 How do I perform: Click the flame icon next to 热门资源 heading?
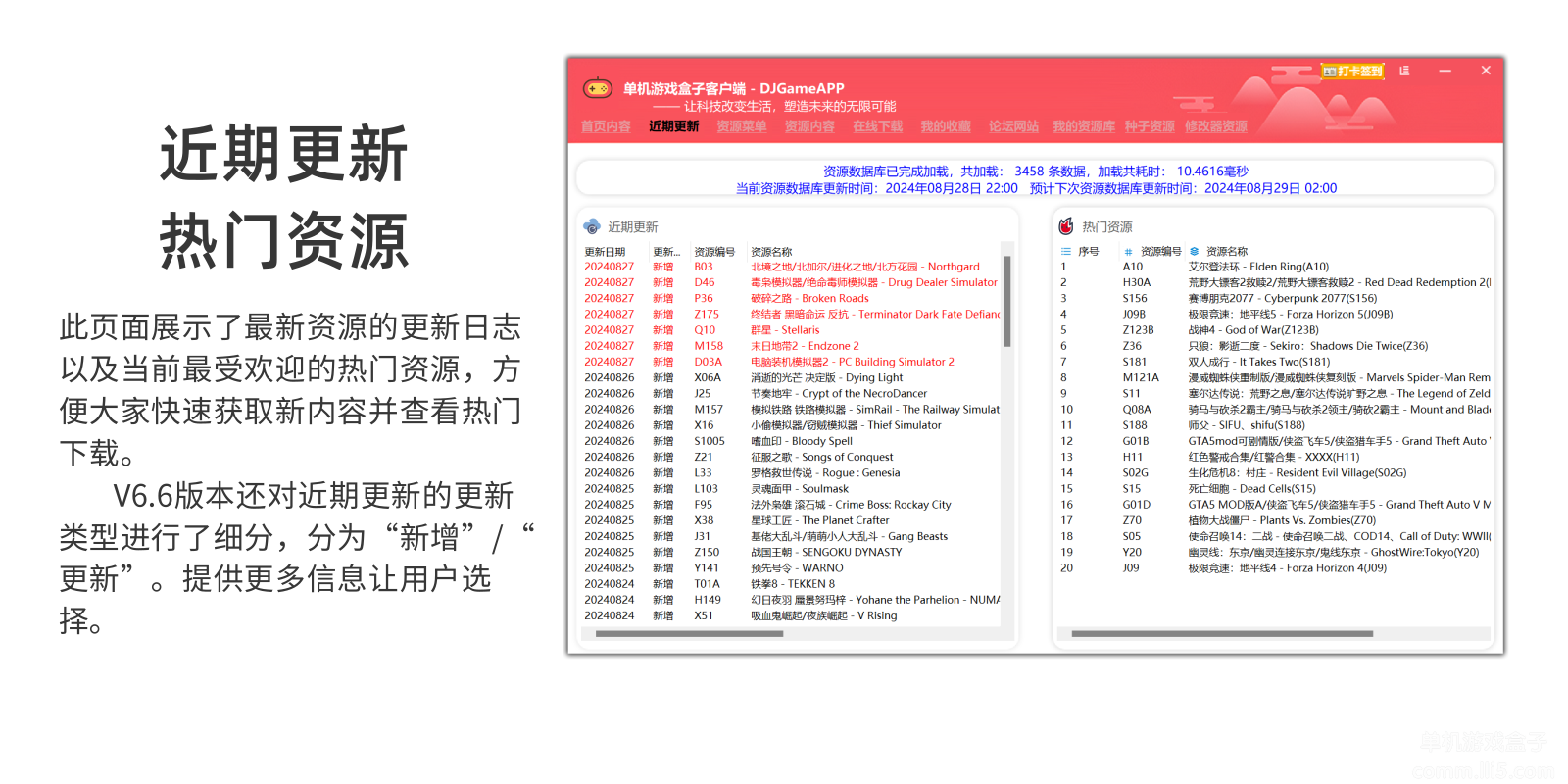[x=1066, y=226]
